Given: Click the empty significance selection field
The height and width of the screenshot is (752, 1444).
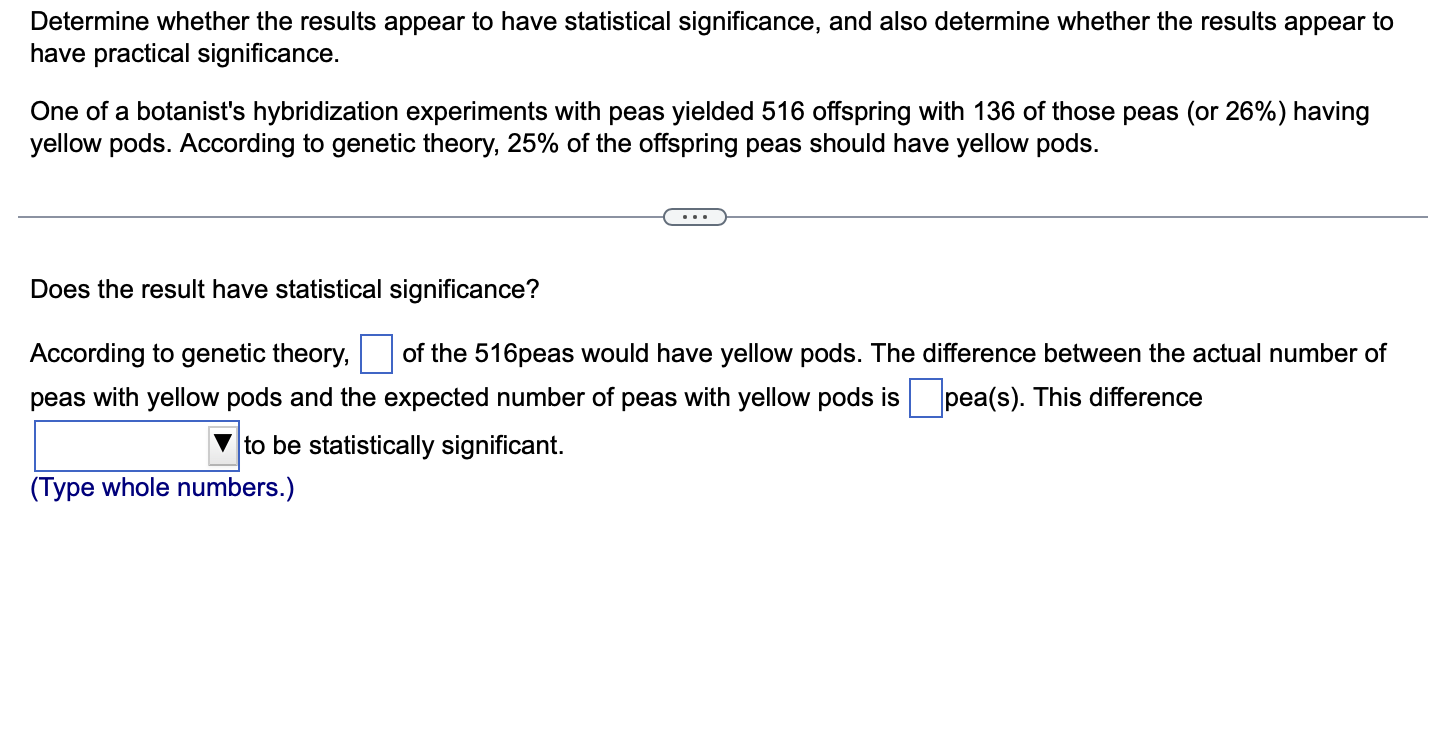Looking at the screenshot, I should [x=120, y=444].
